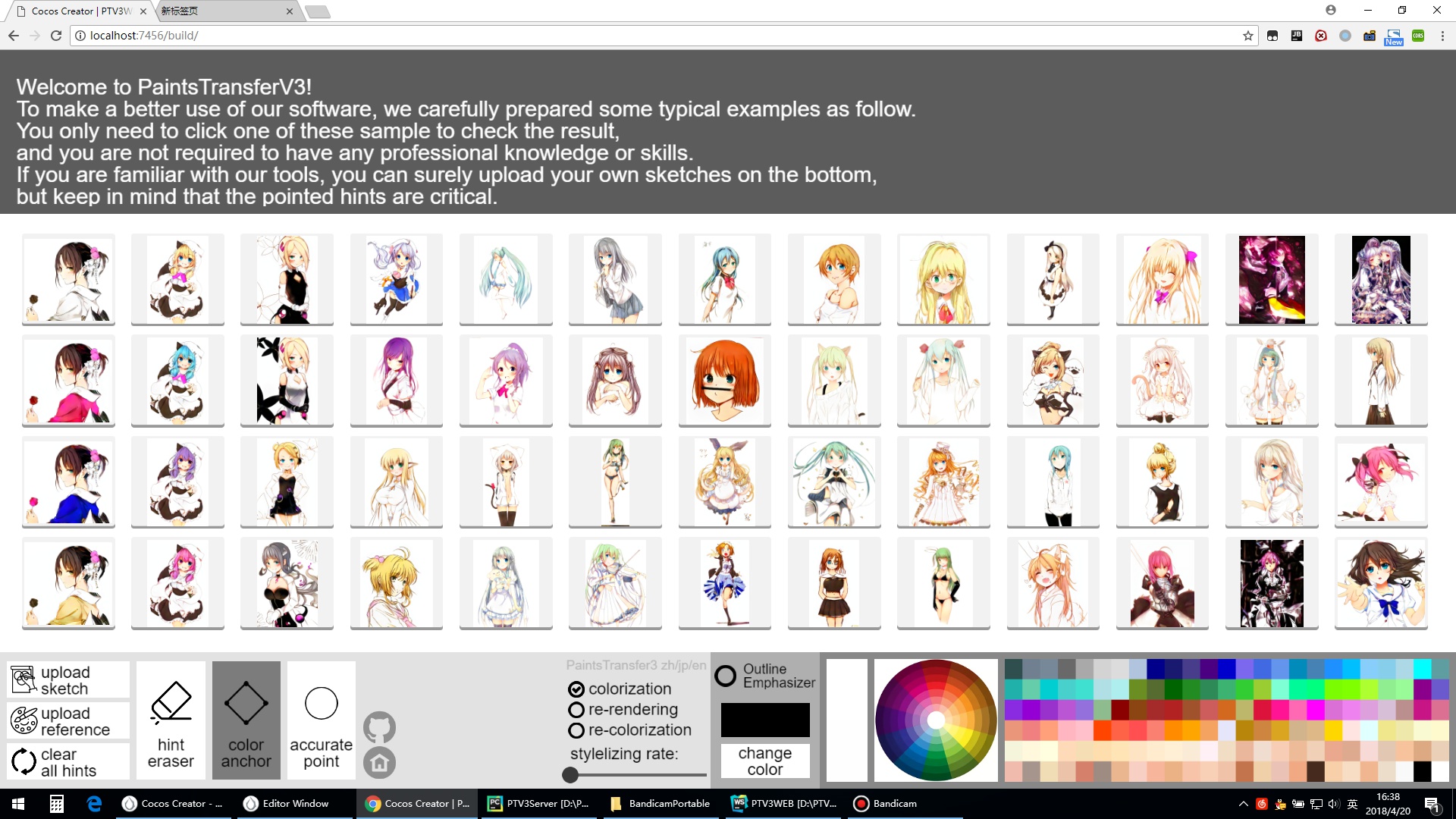The height and width of the screenshot is (819, 1456).
Task: Click the center of the color wheel
Action: 936,720
